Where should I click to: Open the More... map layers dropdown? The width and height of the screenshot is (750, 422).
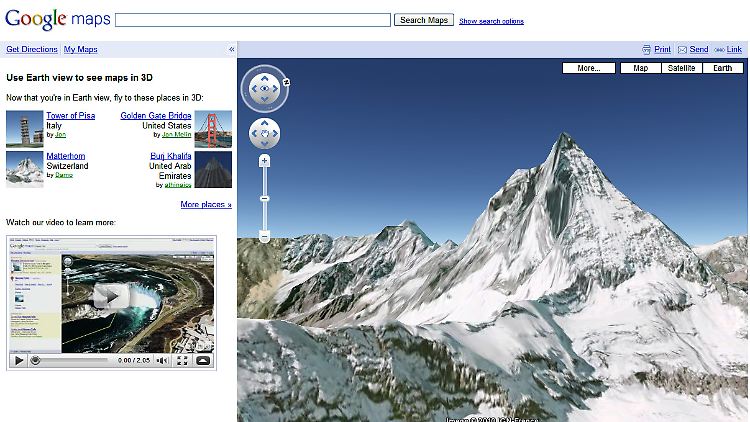click(588, 68)
